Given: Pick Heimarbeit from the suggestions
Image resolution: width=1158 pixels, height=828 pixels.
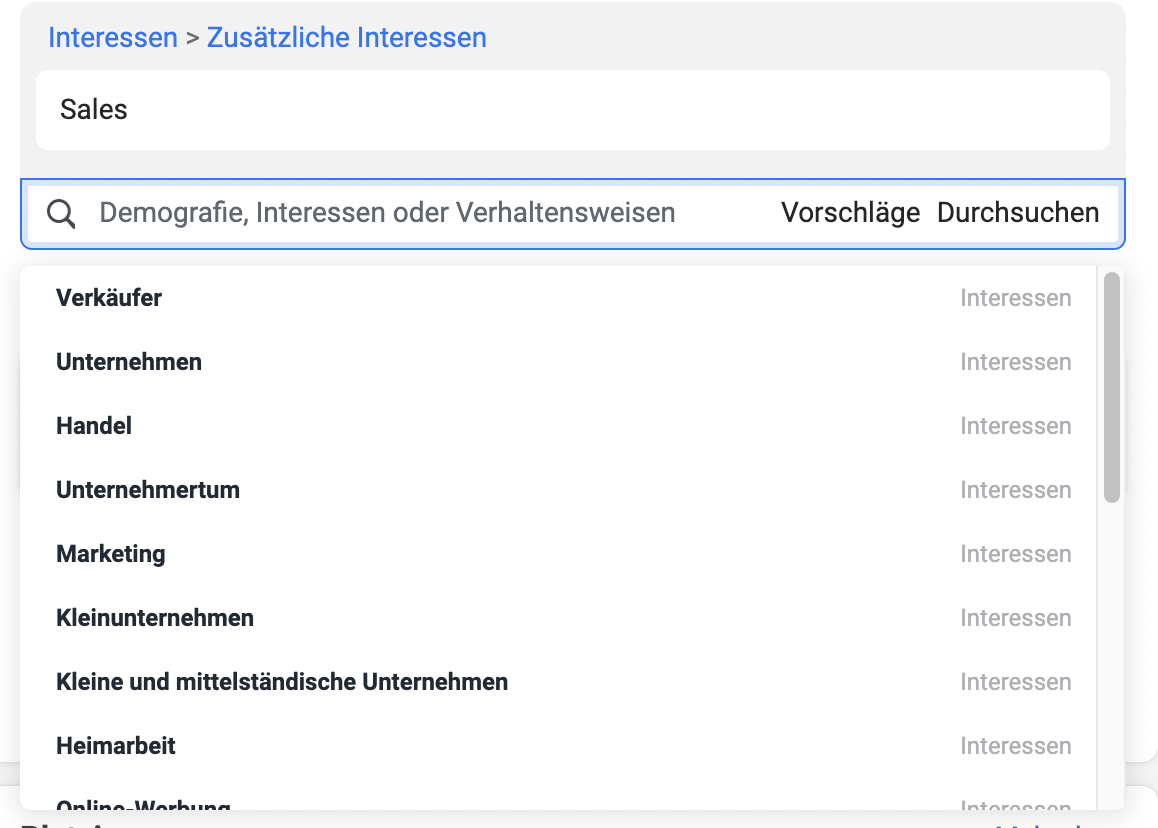Looking at the screenshot, I should coord(116,746).
